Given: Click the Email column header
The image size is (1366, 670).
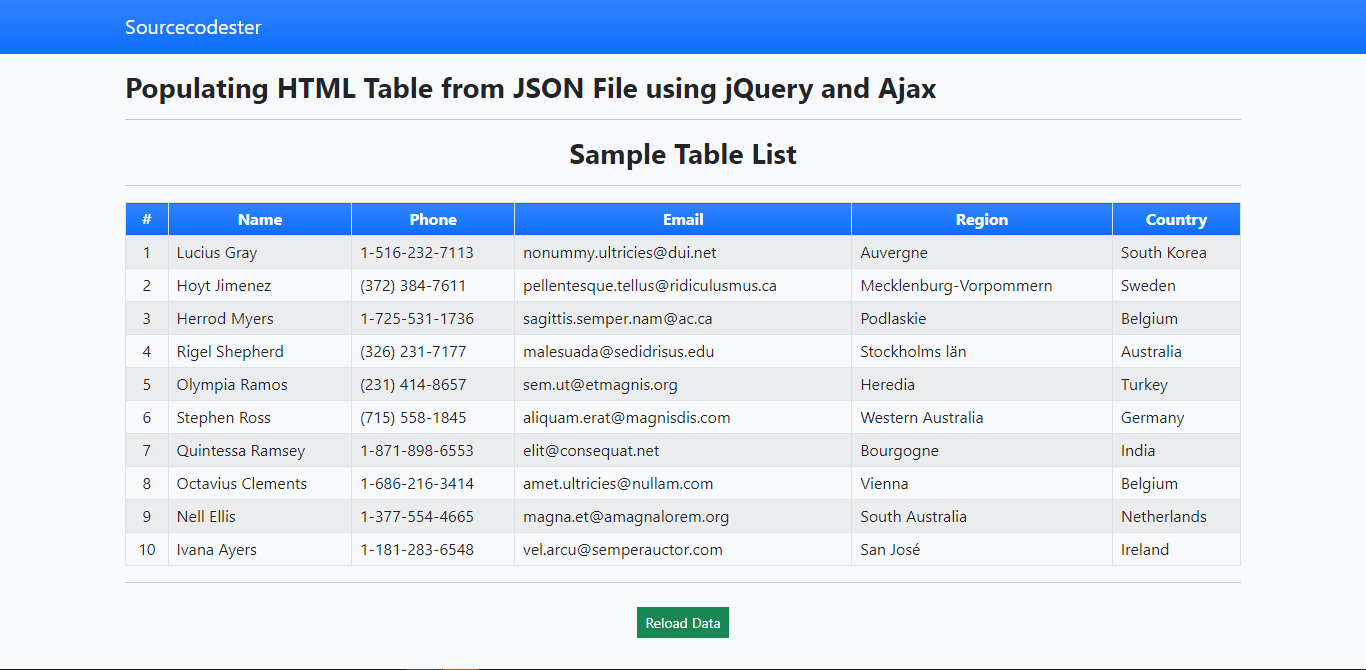Looking at the screenshot, I should pos(683,219).
